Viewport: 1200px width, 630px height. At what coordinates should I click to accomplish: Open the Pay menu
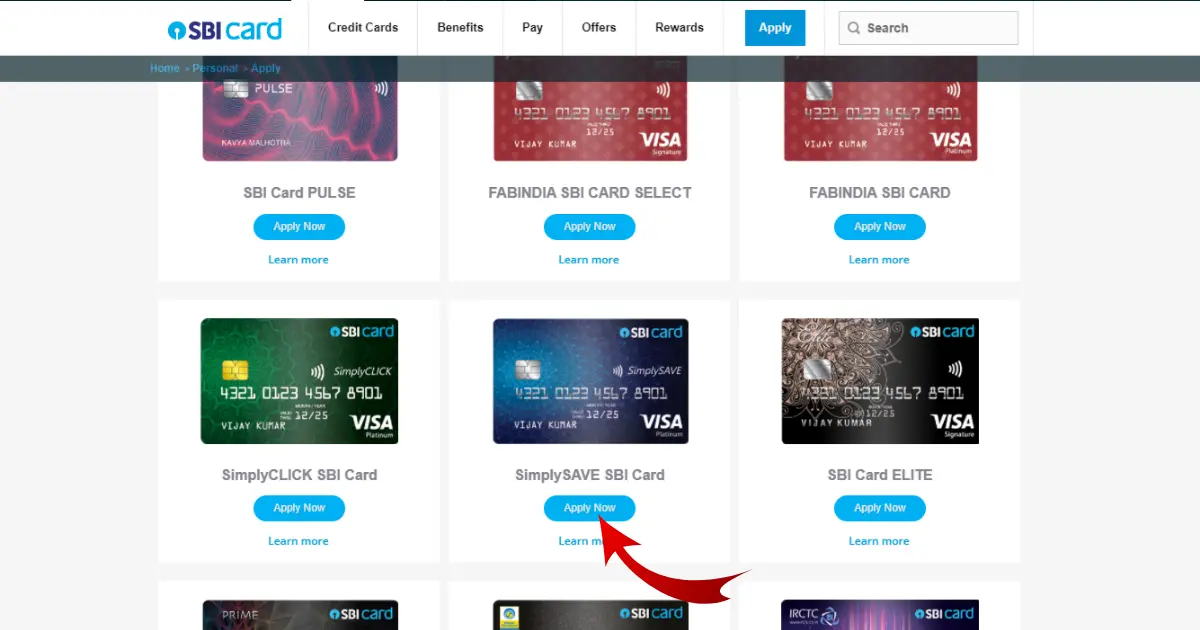(532, 28)
